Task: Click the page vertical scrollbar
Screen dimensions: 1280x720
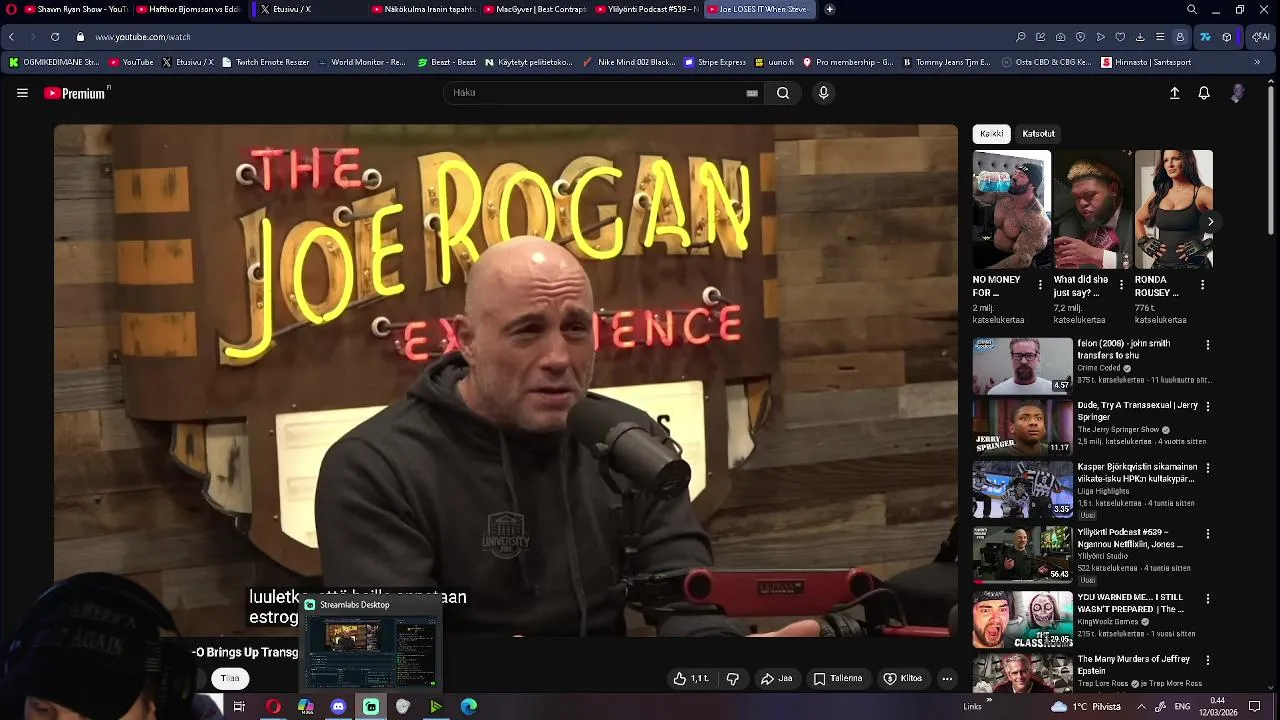Action: (x=1271, y=160)
